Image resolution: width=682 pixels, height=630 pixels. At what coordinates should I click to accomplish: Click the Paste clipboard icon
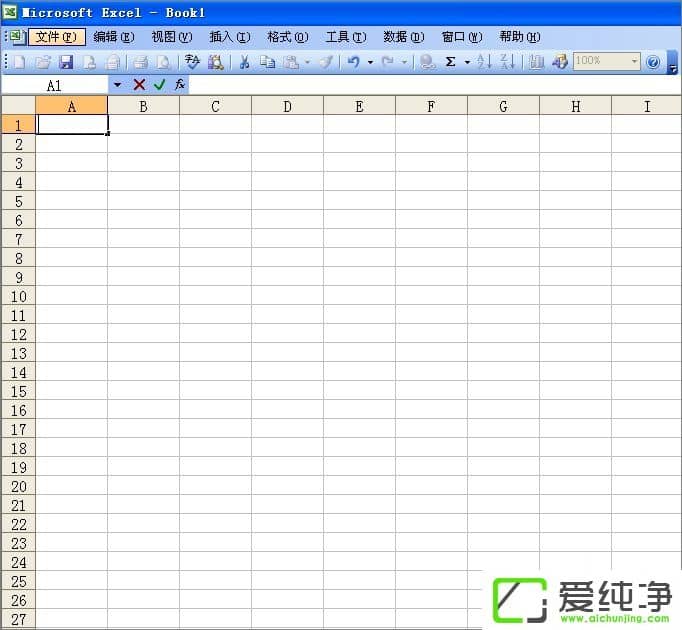(x=291, y=62)
